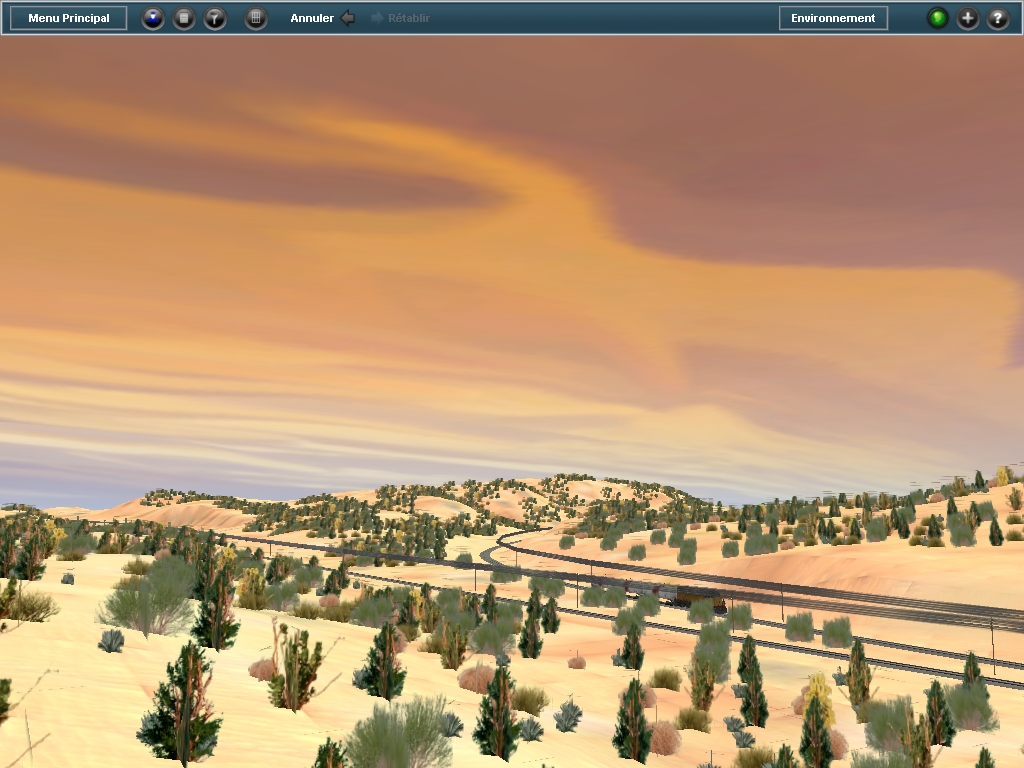This screenshot has height=768, width=1024.
Task: Click Annuler to undo last action
Action: tap(312, 18)
